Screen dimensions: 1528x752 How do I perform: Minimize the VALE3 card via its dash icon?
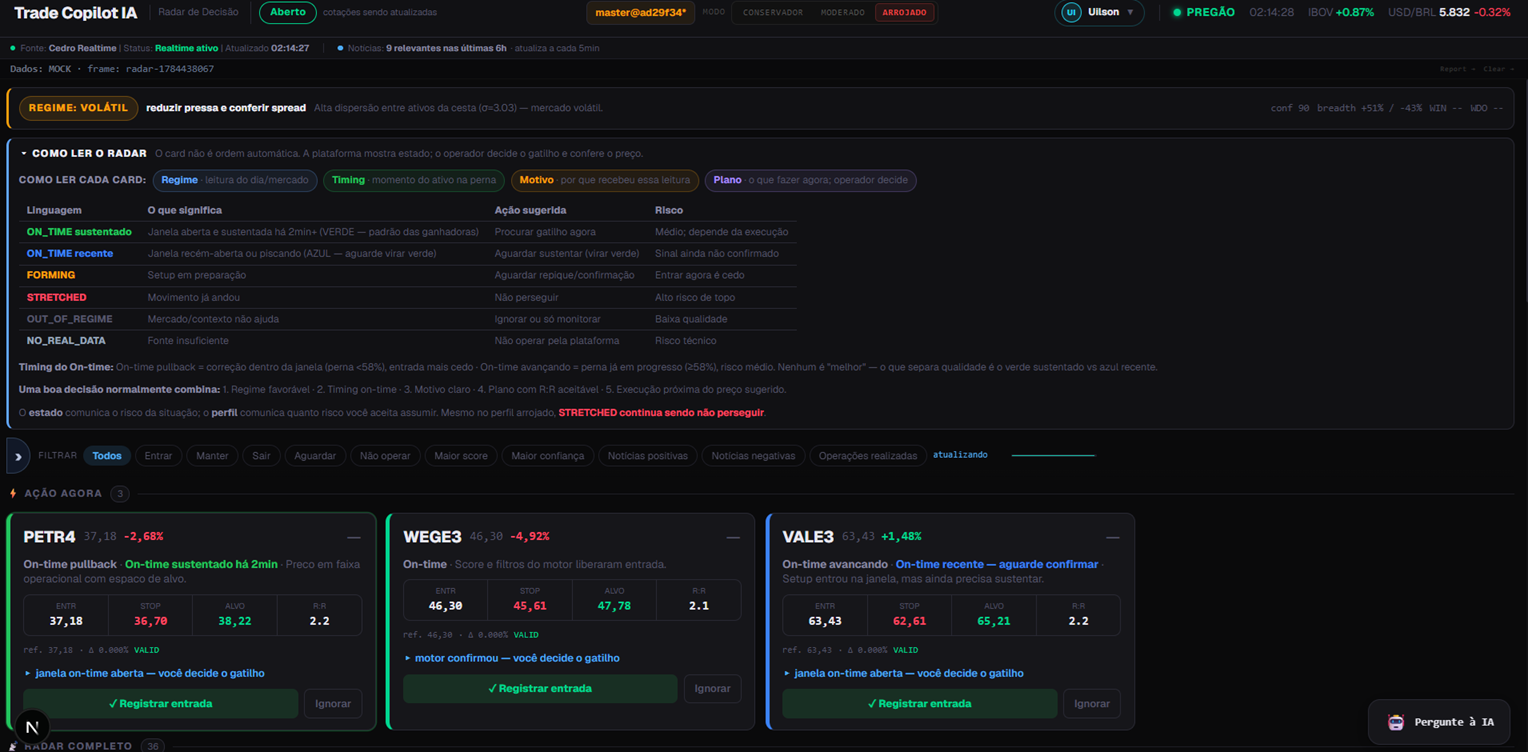point(1112,538)
